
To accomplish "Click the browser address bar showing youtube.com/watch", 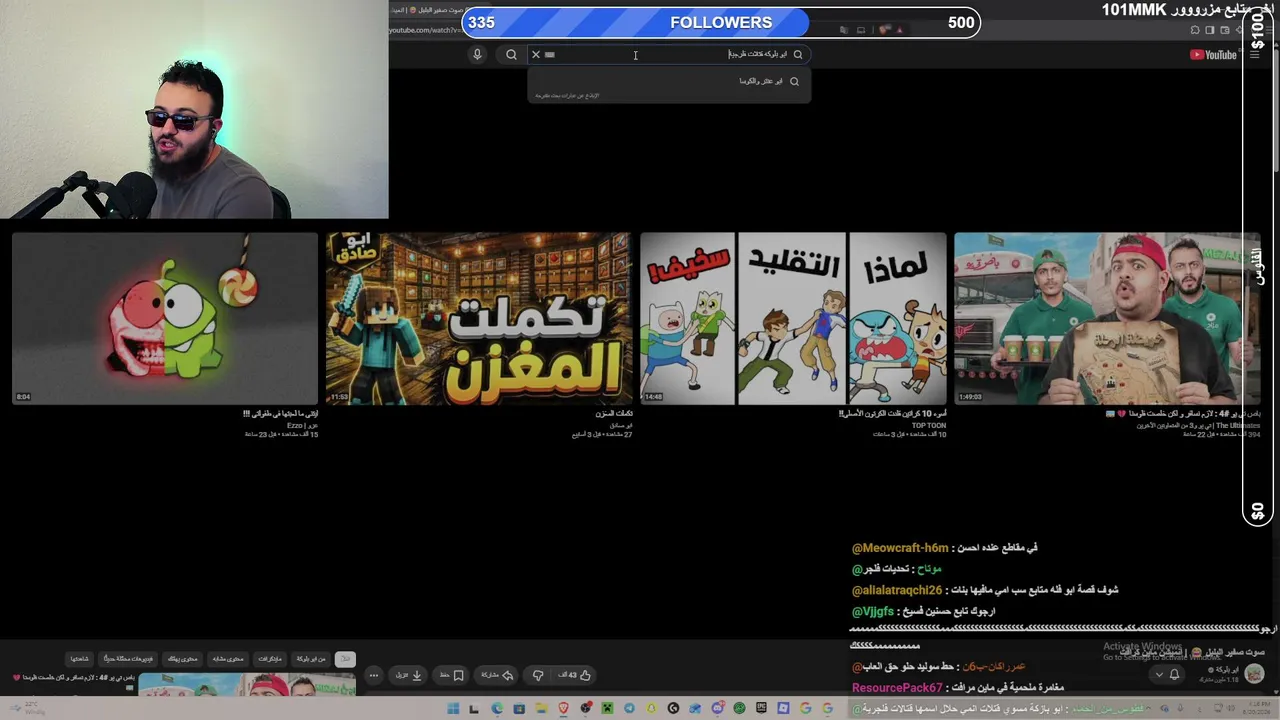I will point(425,30).
